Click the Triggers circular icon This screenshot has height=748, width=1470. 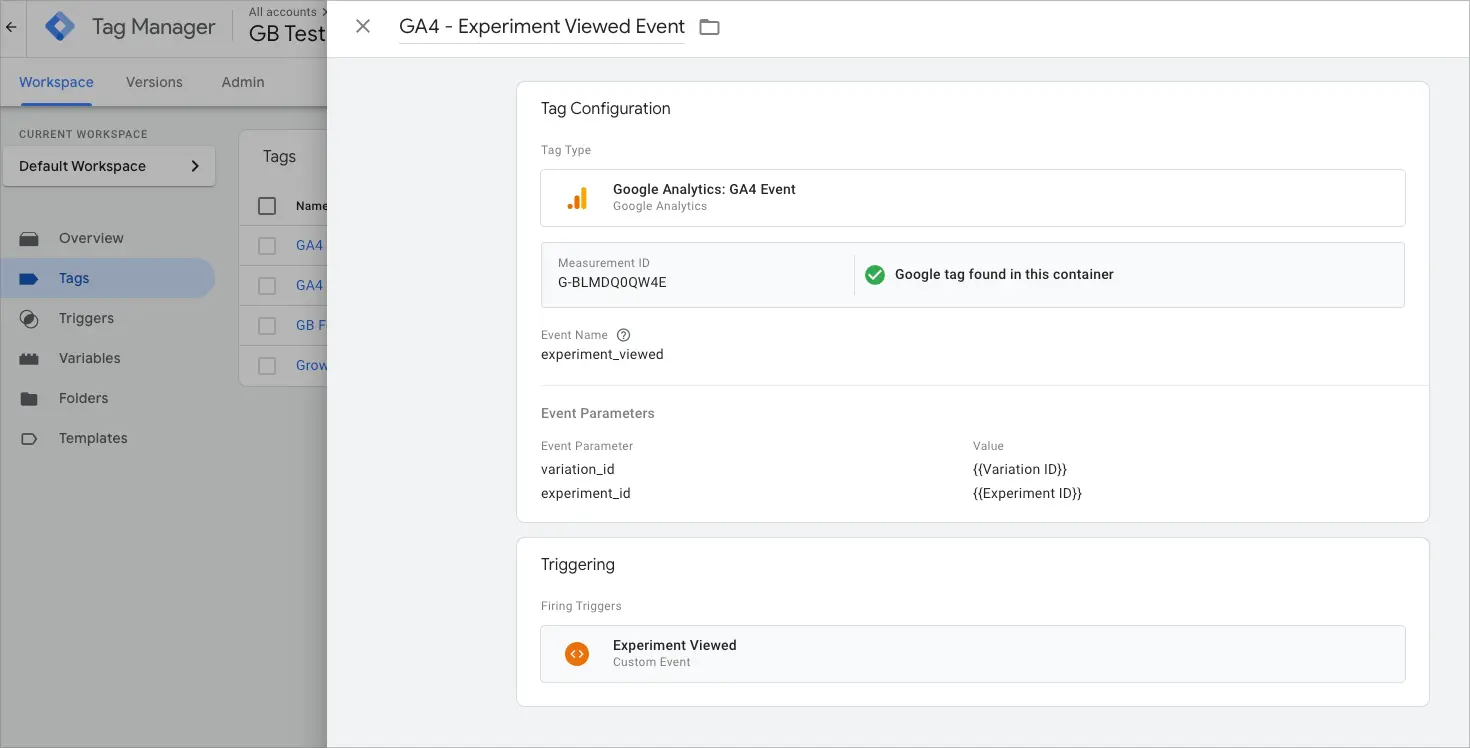tap(29, 319)
